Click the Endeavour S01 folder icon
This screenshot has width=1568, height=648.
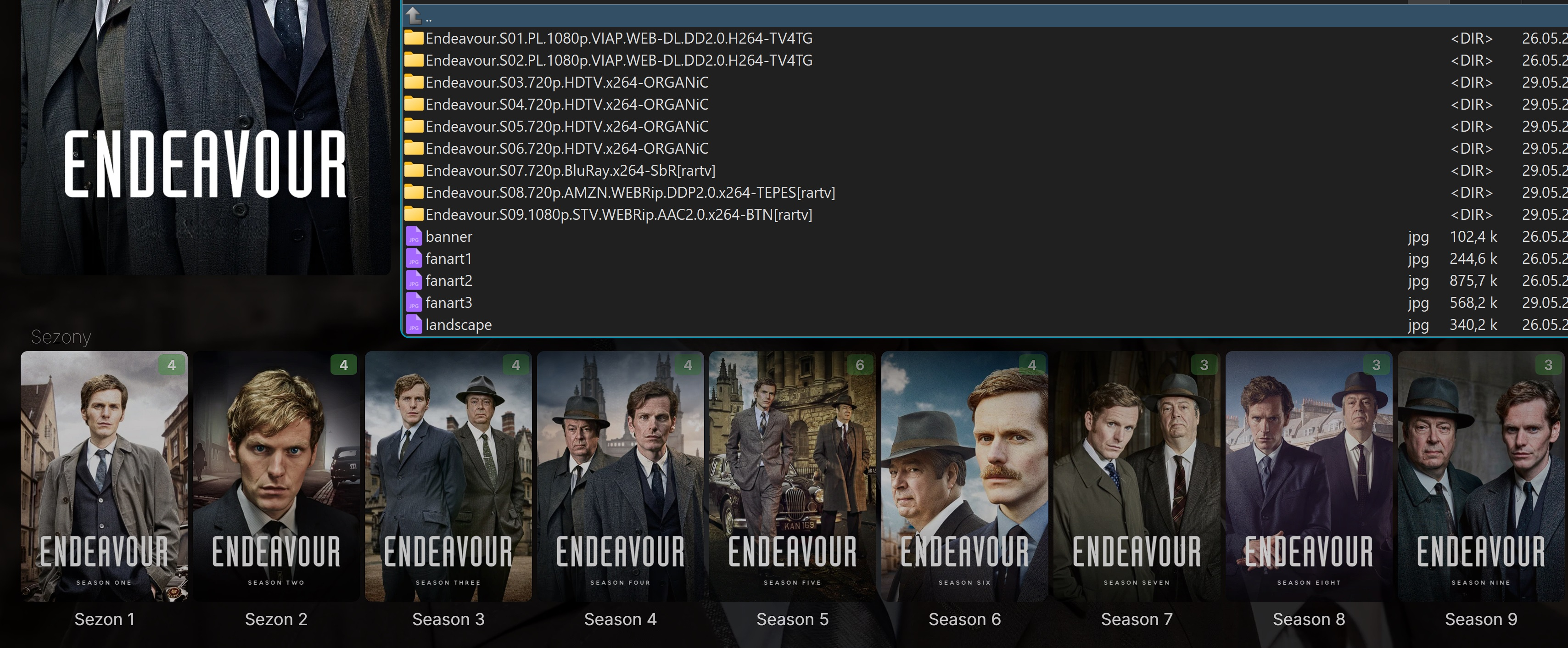[414, 39]
